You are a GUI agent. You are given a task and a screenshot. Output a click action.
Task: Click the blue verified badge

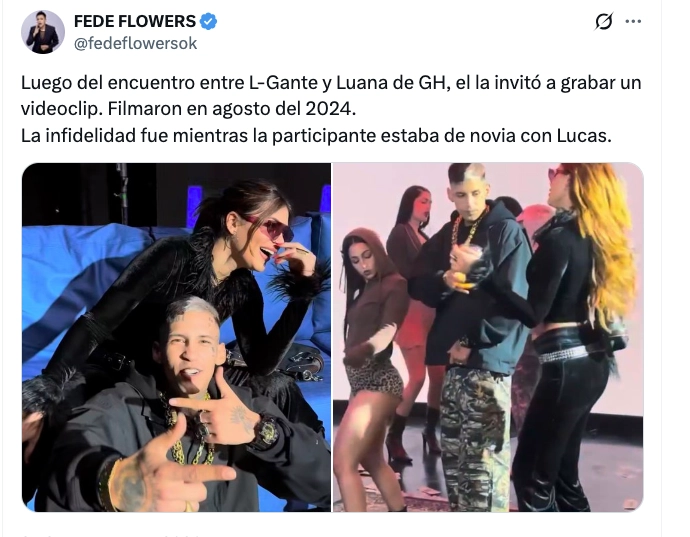tap(209, 21)
